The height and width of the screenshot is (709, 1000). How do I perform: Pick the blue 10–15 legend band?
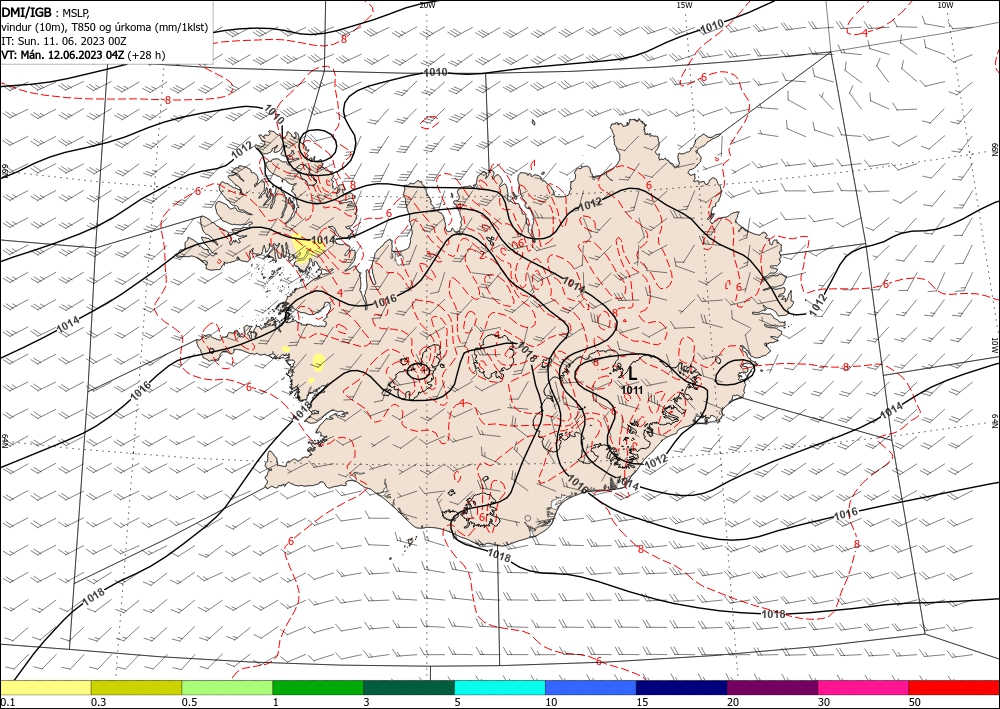tap(591, 687)
